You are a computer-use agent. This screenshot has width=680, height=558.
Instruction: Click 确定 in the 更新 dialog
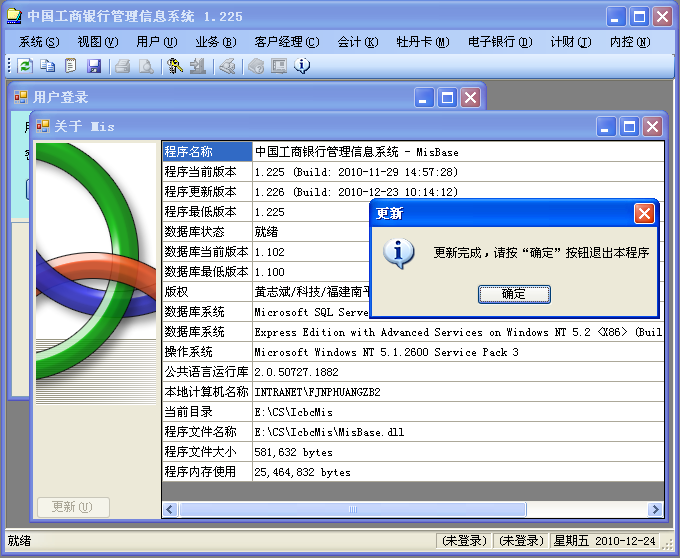514,294
